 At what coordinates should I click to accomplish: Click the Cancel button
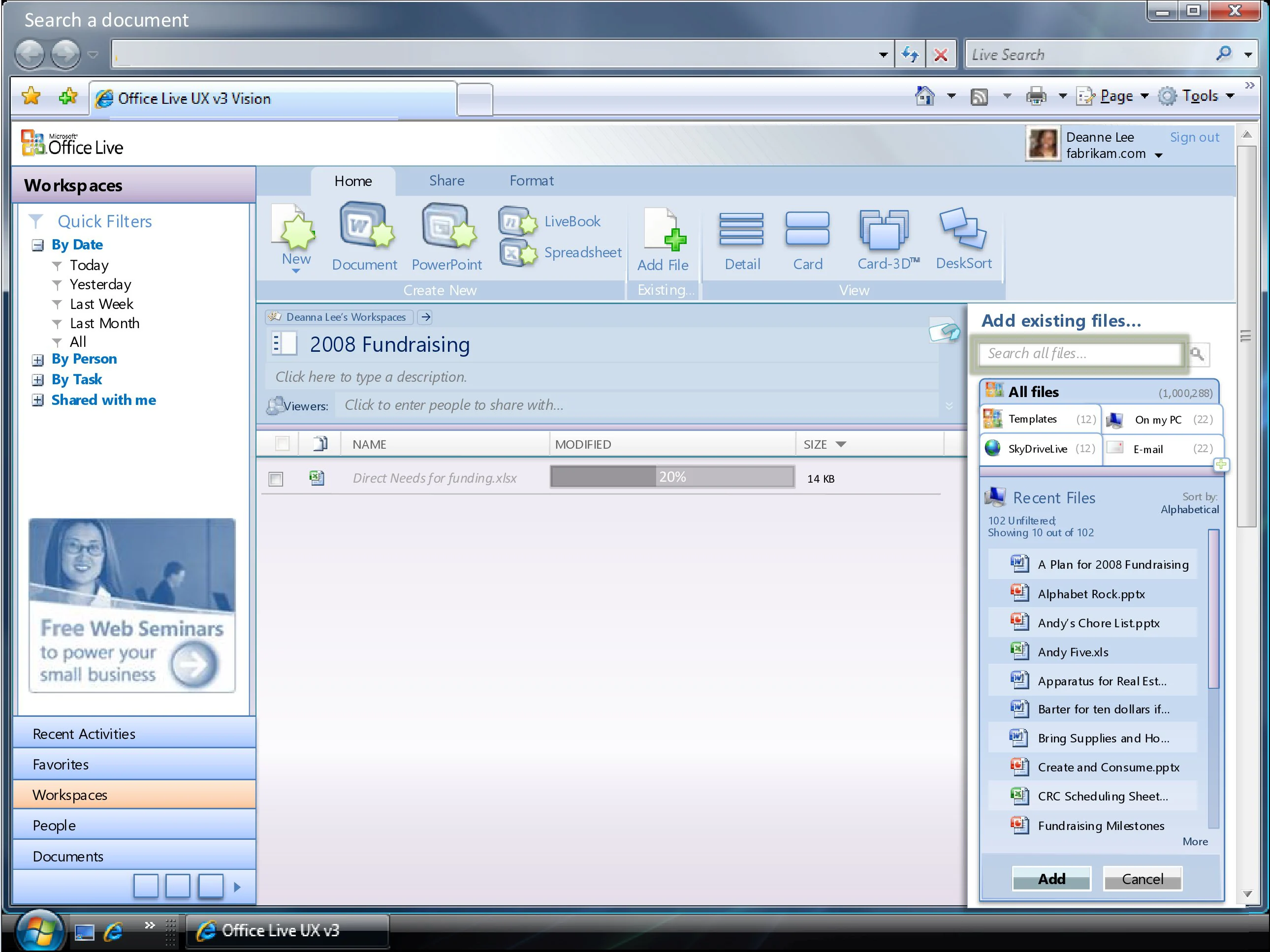1142,879
